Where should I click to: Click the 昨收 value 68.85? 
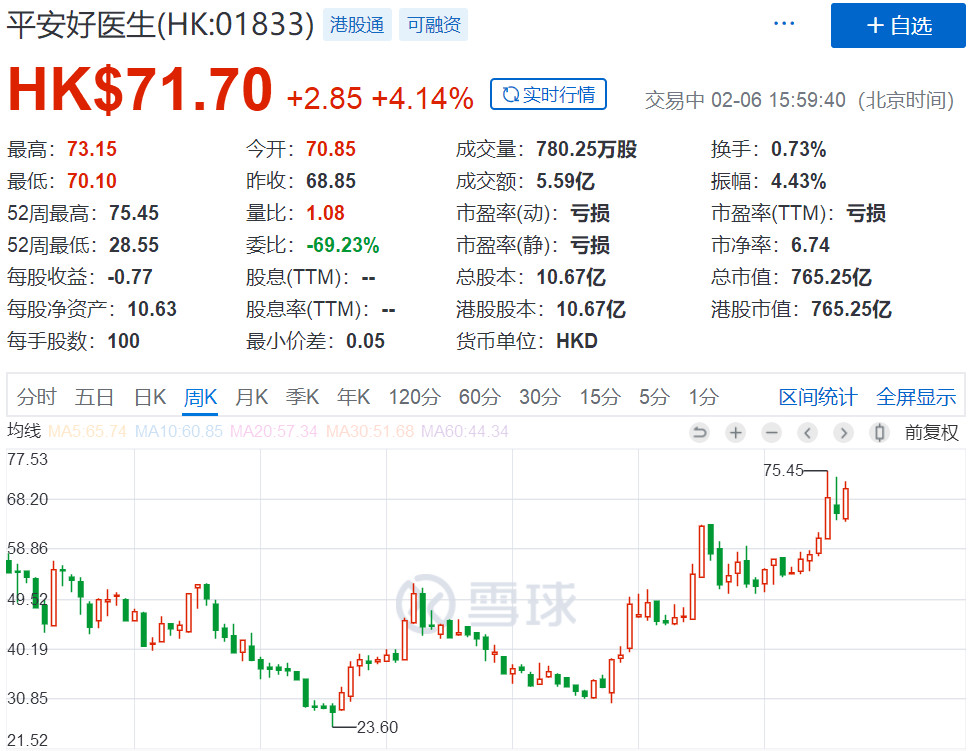331,181
